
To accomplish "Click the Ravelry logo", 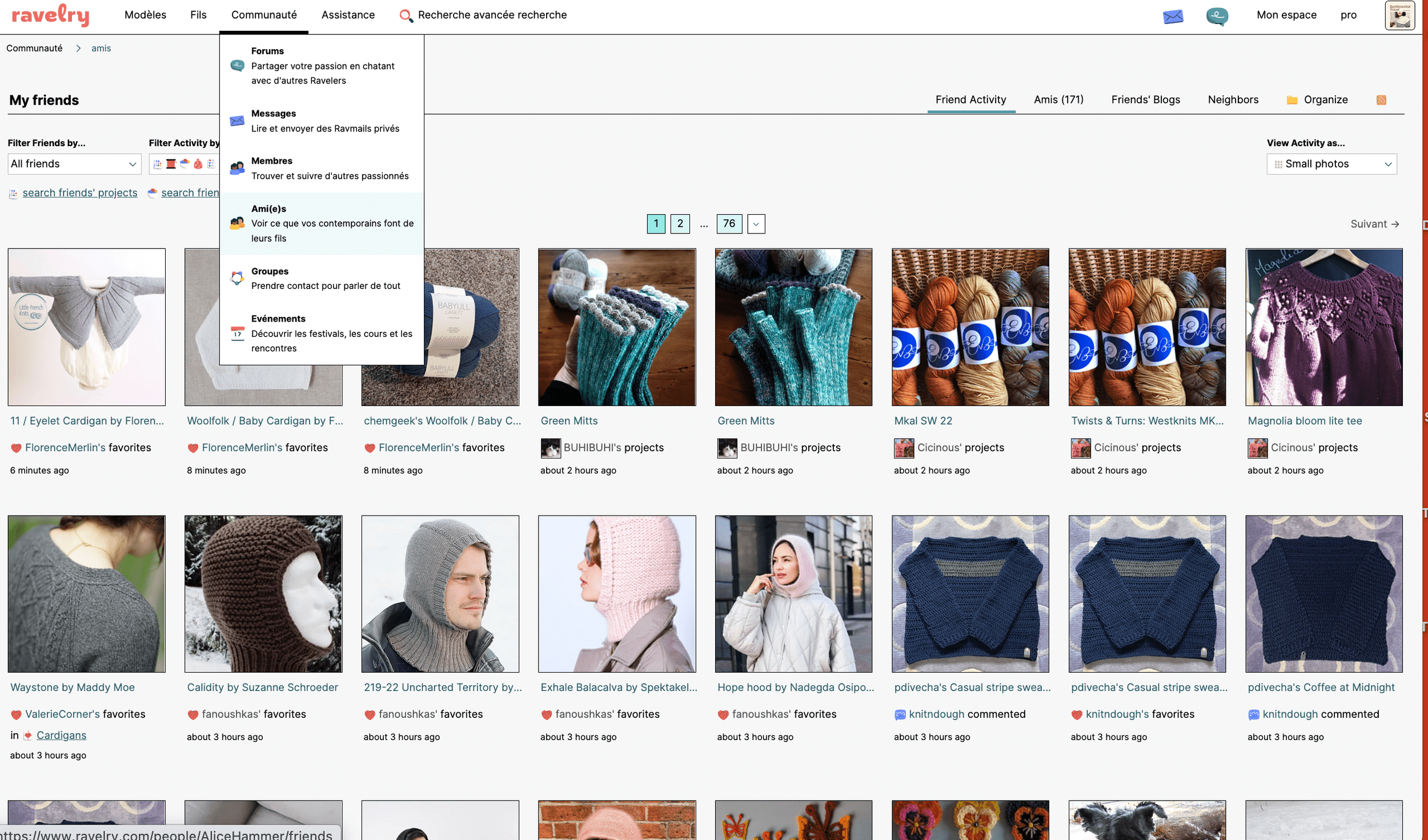I will coord(50,15).
